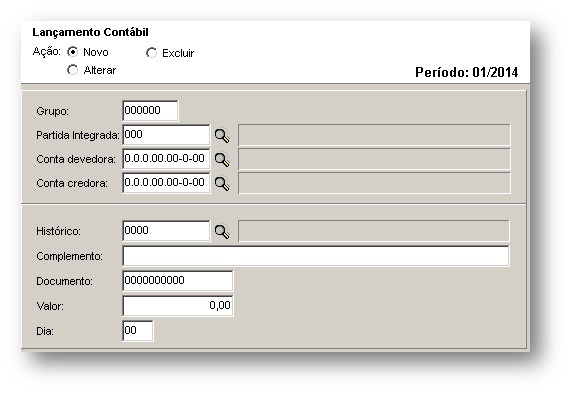Focus the Conta devedora account field
Viewport: 572px width, 394px height.
[166, 159]
